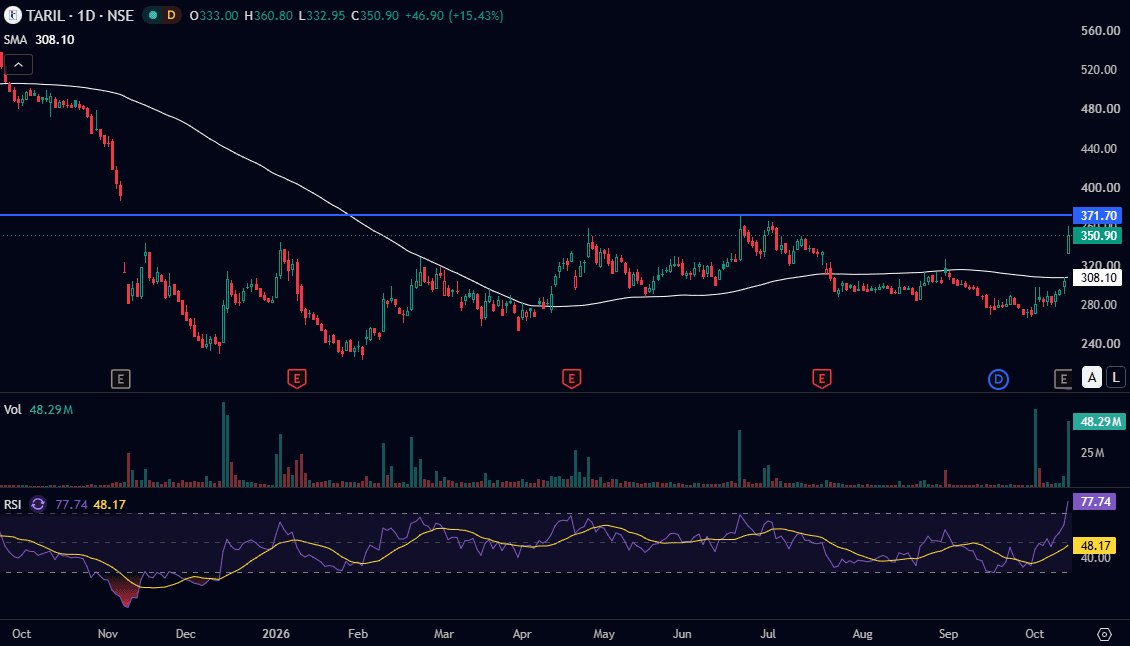The height and width of the screenshot is (646, 1130).
Task: Click the gray E earnings marker near November
Action: coord(120,379)
